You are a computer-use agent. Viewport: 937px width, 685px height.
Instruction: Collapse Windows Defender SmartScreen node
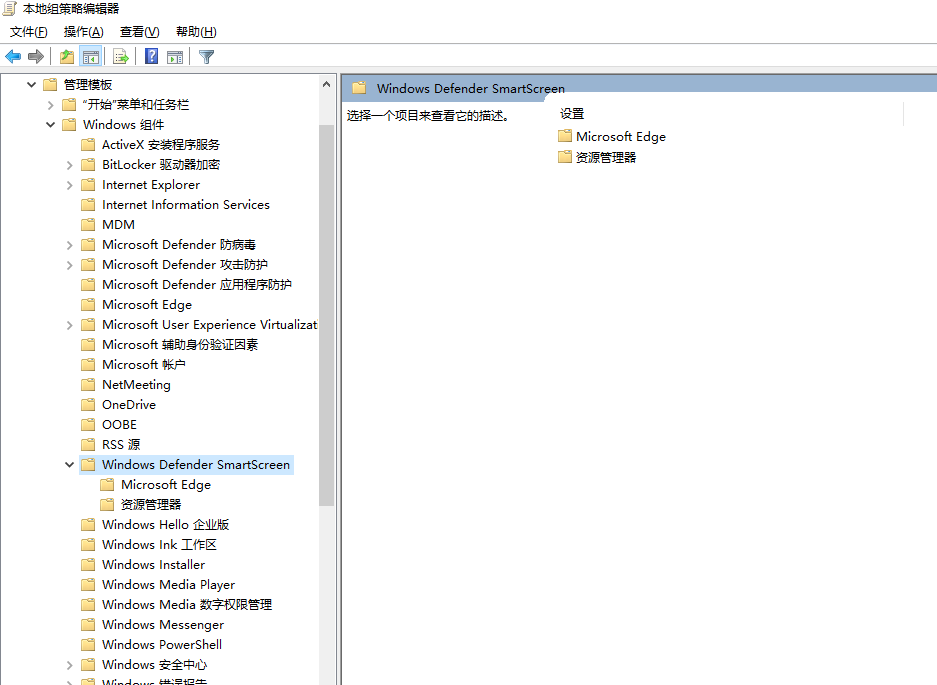tap(69, 464)
